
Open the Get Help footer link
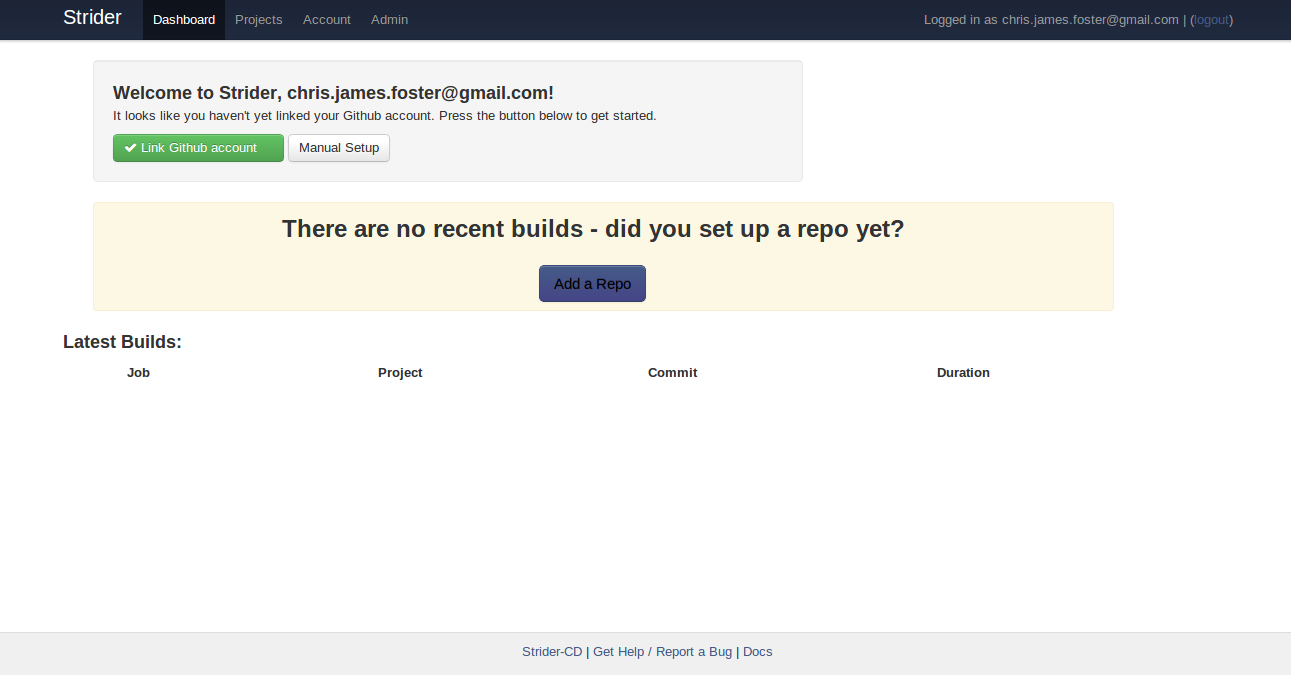(618, 652)
